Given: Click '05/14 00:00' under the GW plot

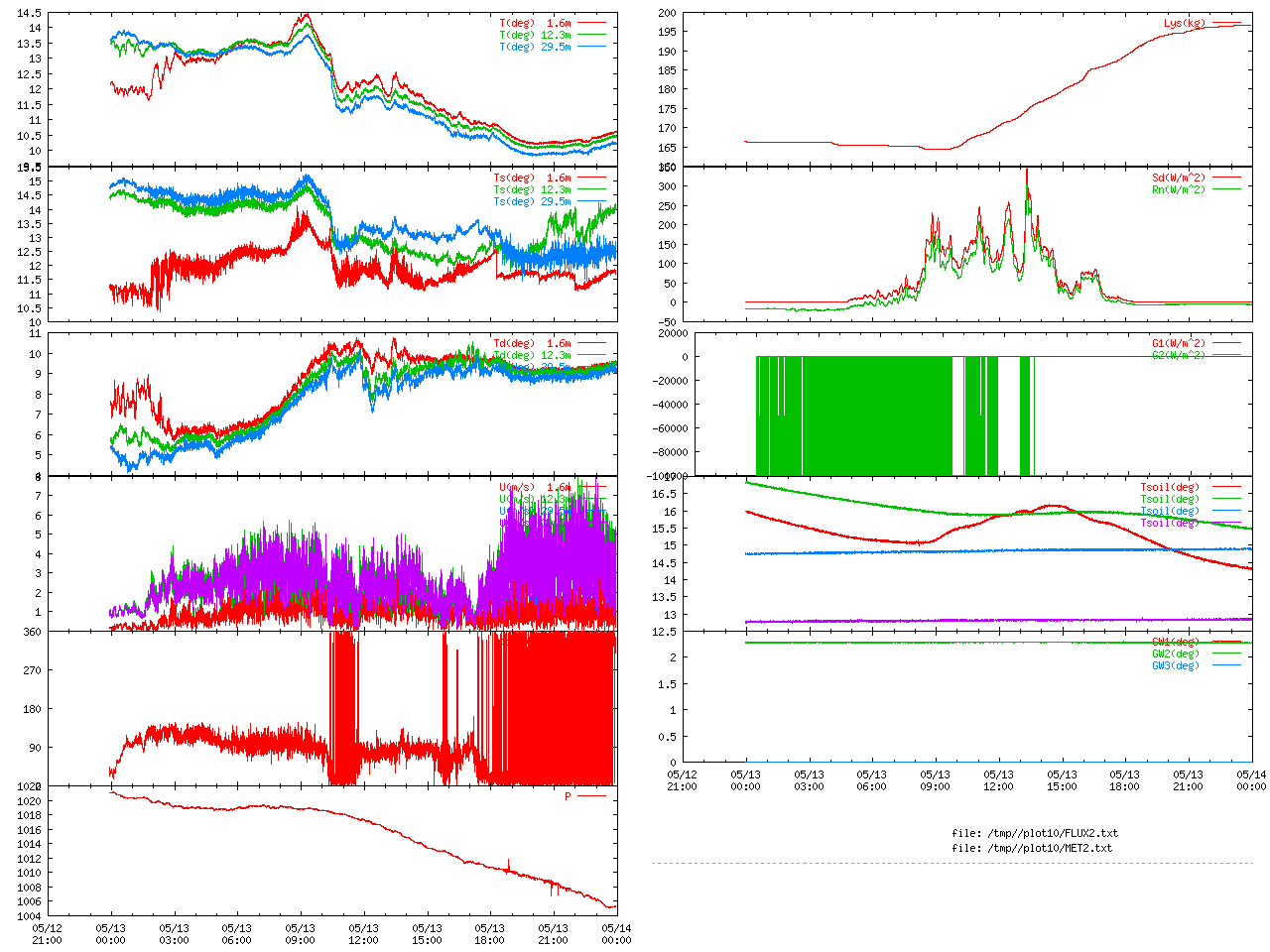Looking at the screenshot, I should [x=1251, y=780].
